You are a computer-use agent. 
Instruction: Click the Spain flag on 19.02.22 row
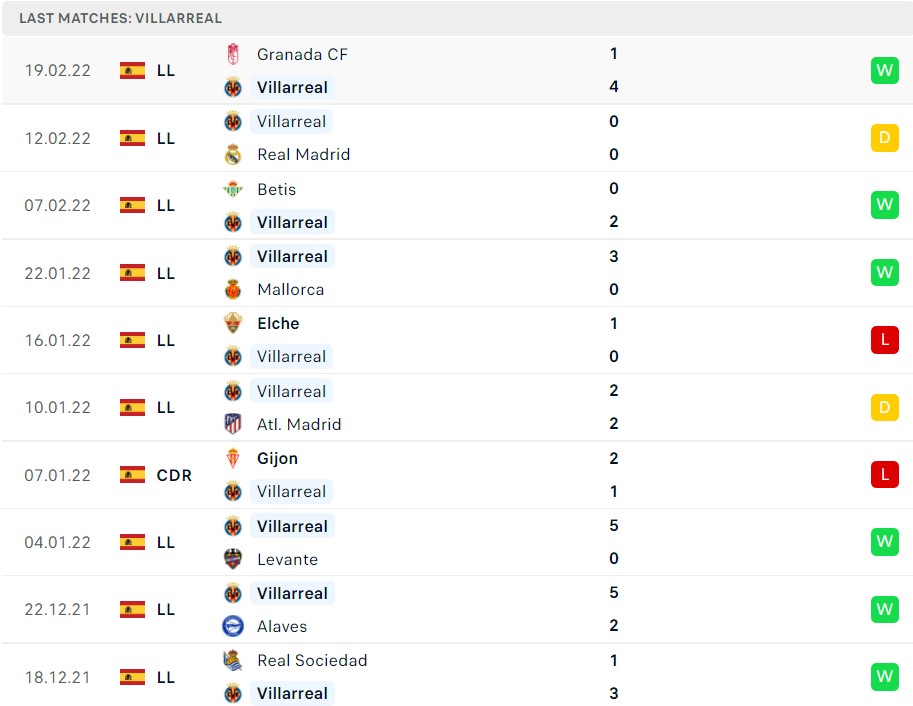(132, 70)
